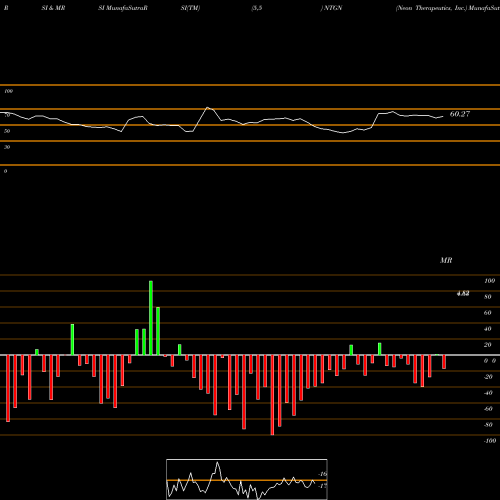
Task: Click the 0 axis label in RSI panel
Action: (6, 171)
